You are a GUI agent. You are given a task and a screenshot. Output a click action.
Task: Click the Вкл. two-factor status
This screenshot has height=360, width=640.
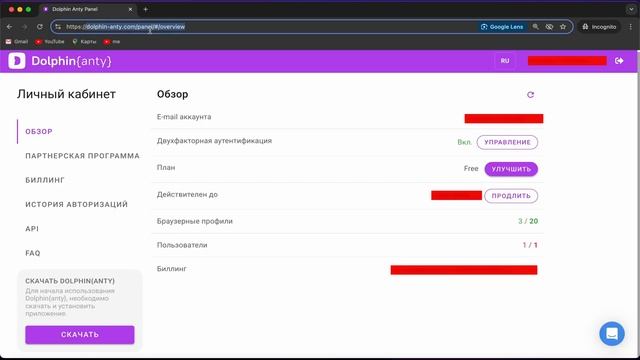pos(464,142)
